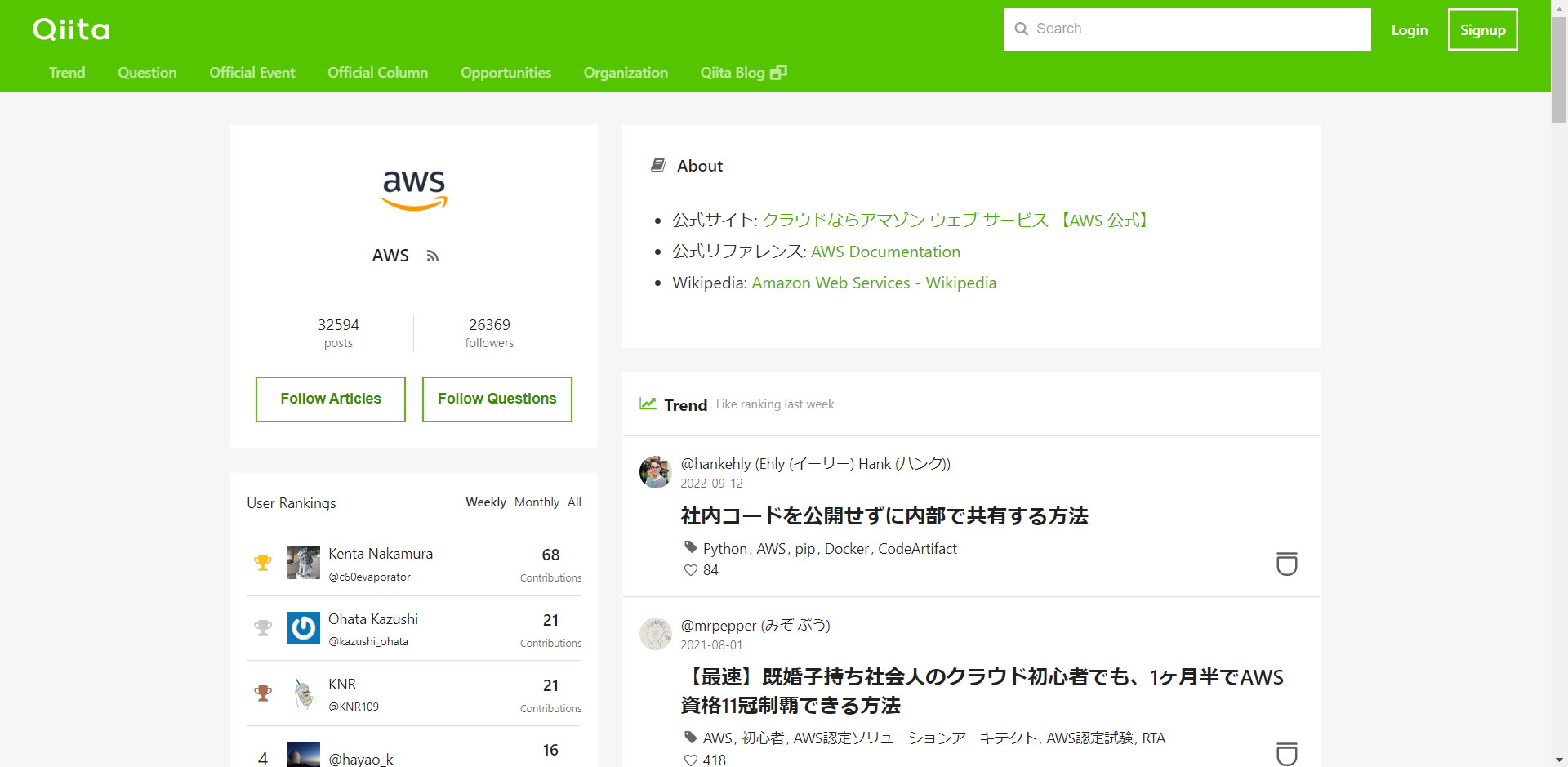This screenshot has width=1568, height=767.
Task: Open Ohata Kazushi's avatar
Action: click(x=304, y=628)
